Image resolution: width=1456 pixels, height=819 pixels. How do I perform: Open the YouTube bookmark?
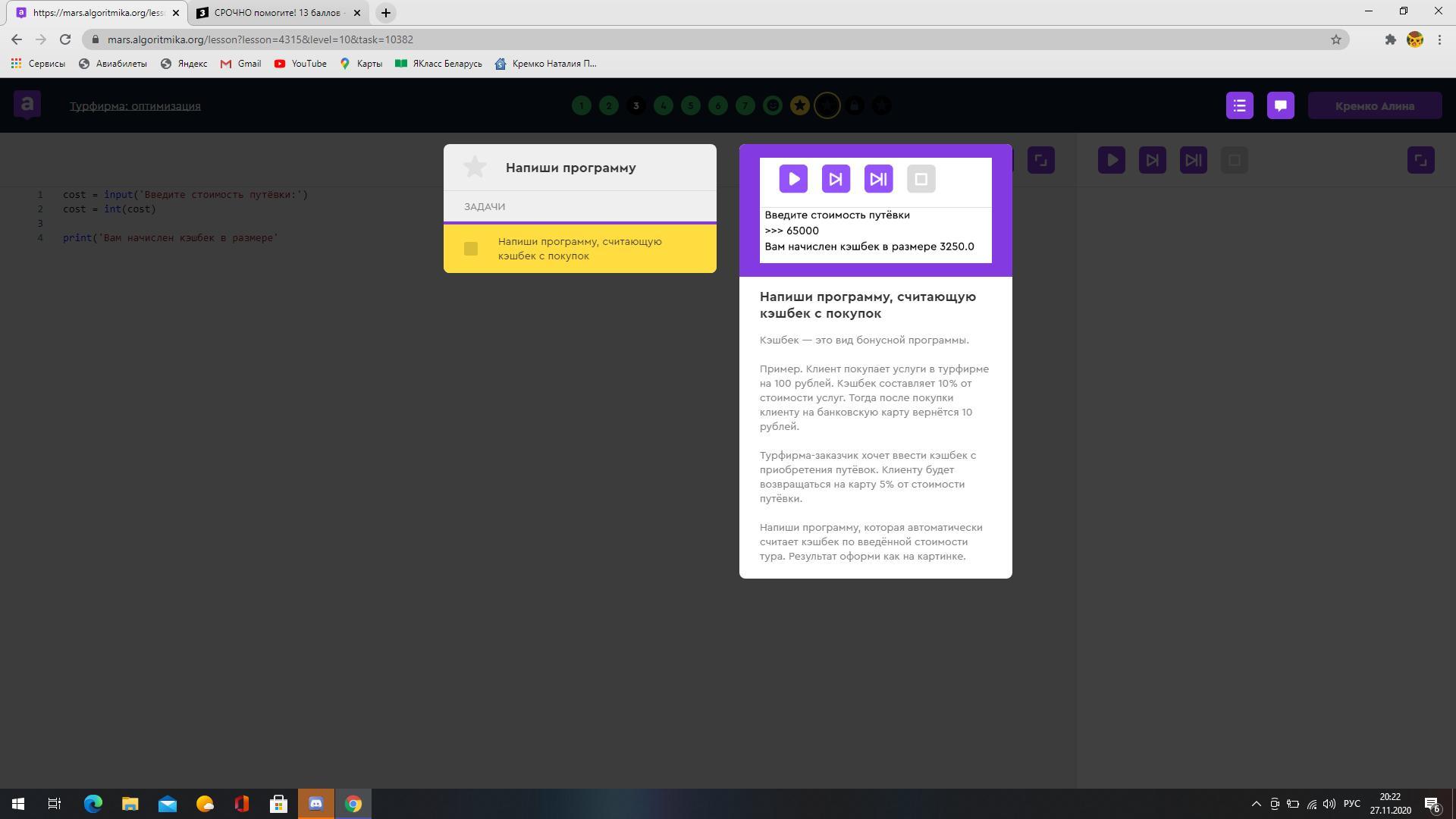pyautogui.click(x=300, y=64)
